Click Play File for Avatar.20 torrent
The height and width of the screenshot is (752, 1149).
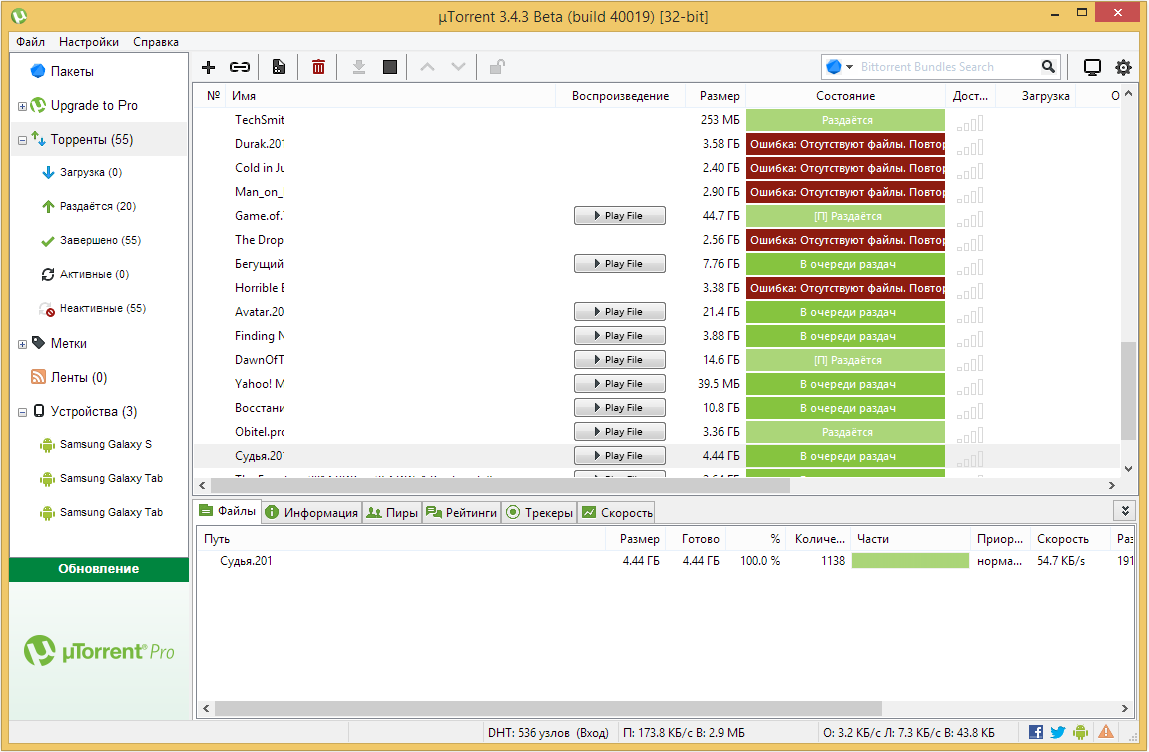620,312
